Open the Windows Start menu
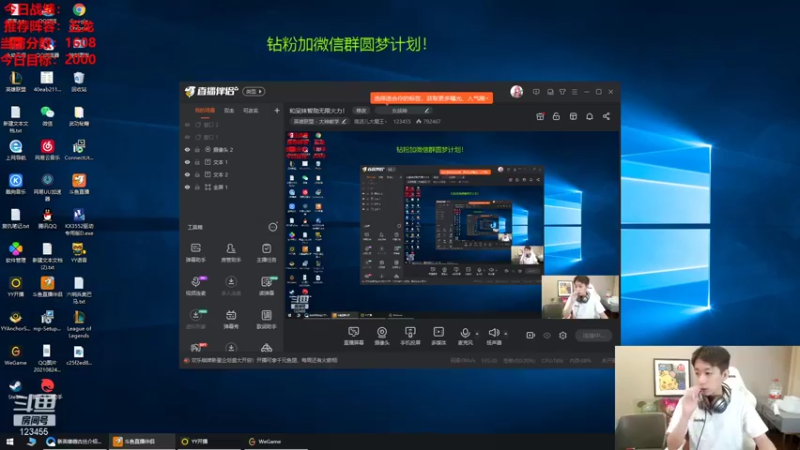This screenshot has height=450, width=800. click(10, 441)
